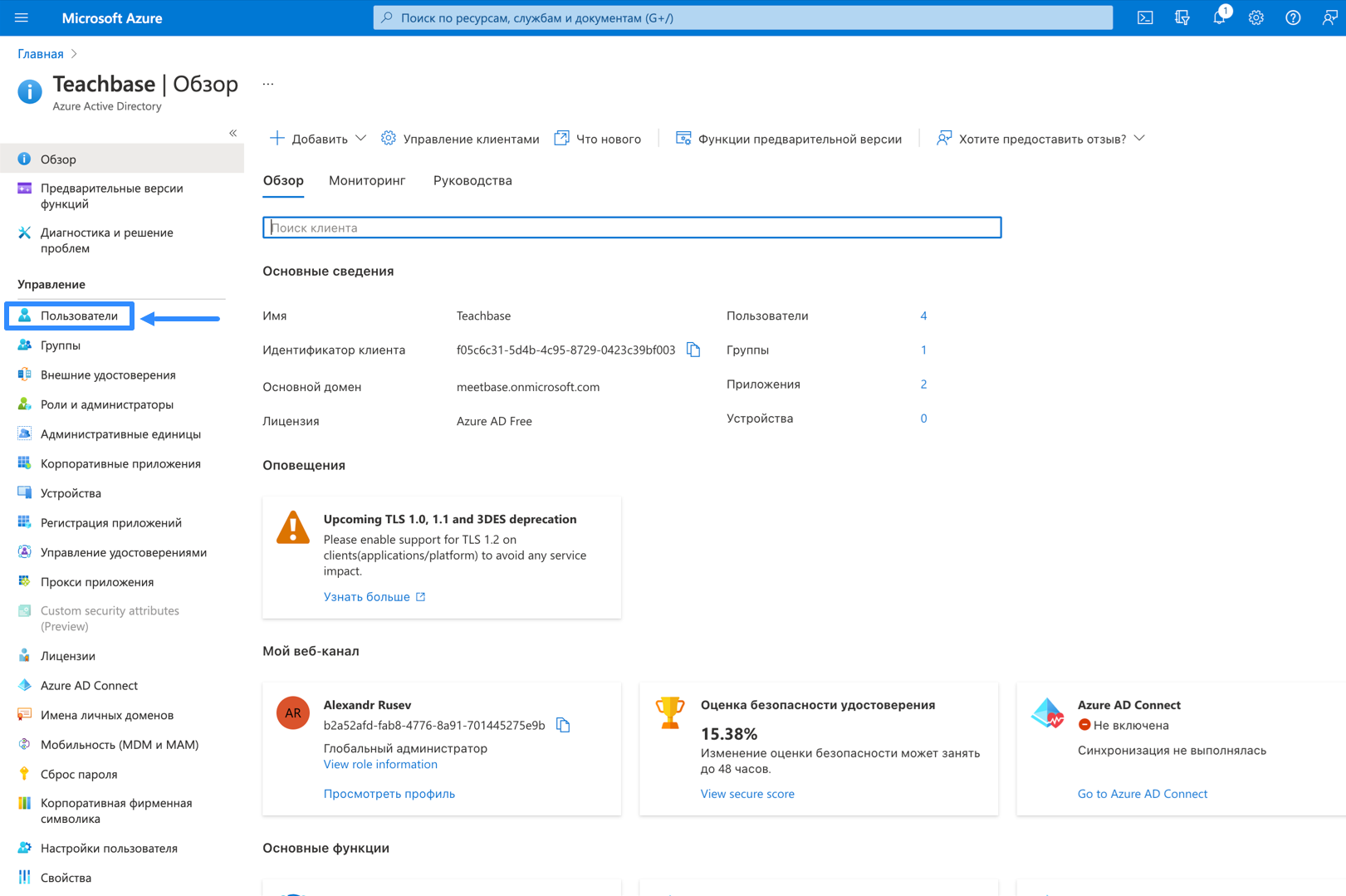Open the directories and subscriptions filter icon
This screenshot has width=1346, height=896.
pos(1182,17)
